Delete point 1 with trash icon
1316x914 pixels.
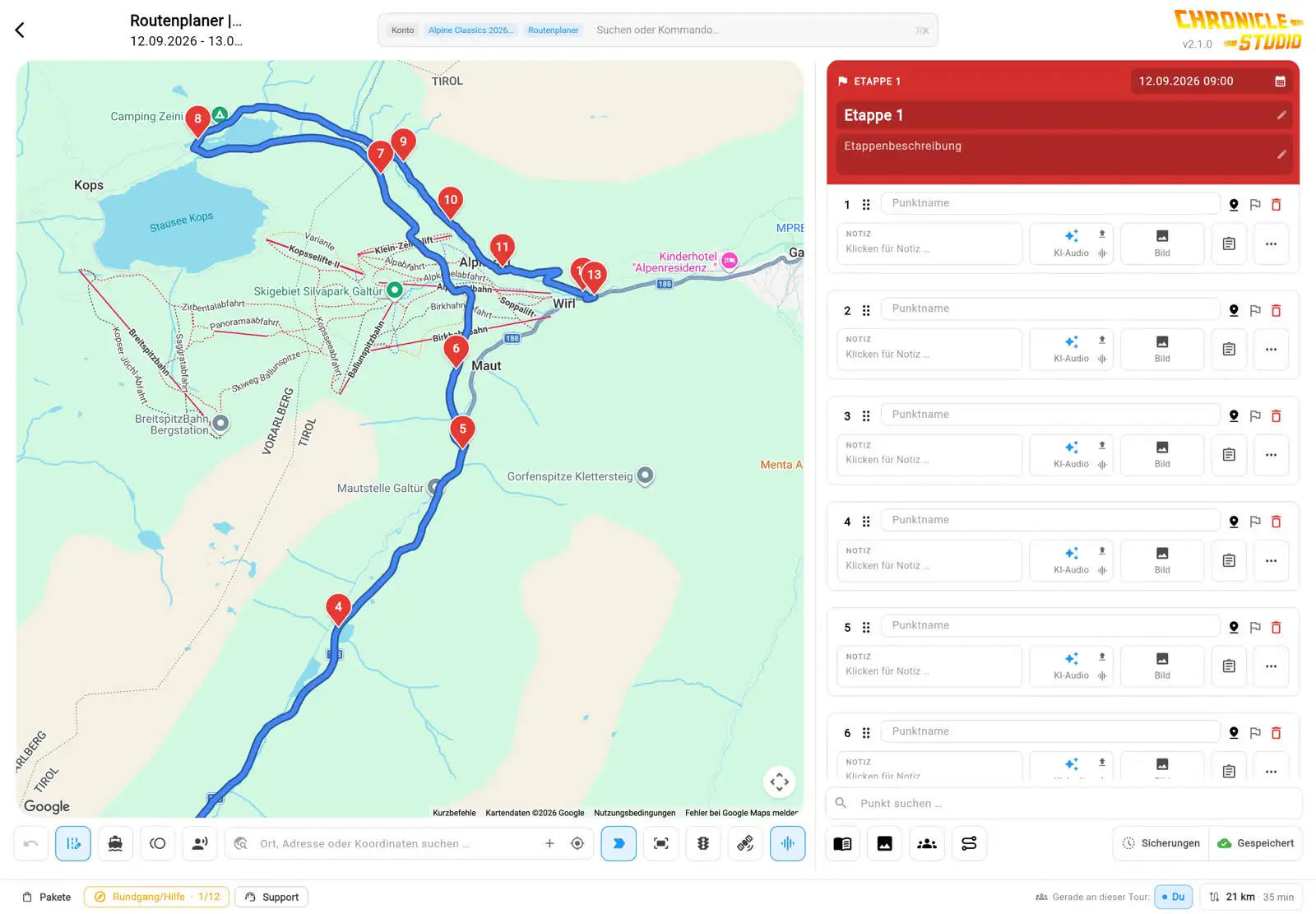tap(1277, 205)
